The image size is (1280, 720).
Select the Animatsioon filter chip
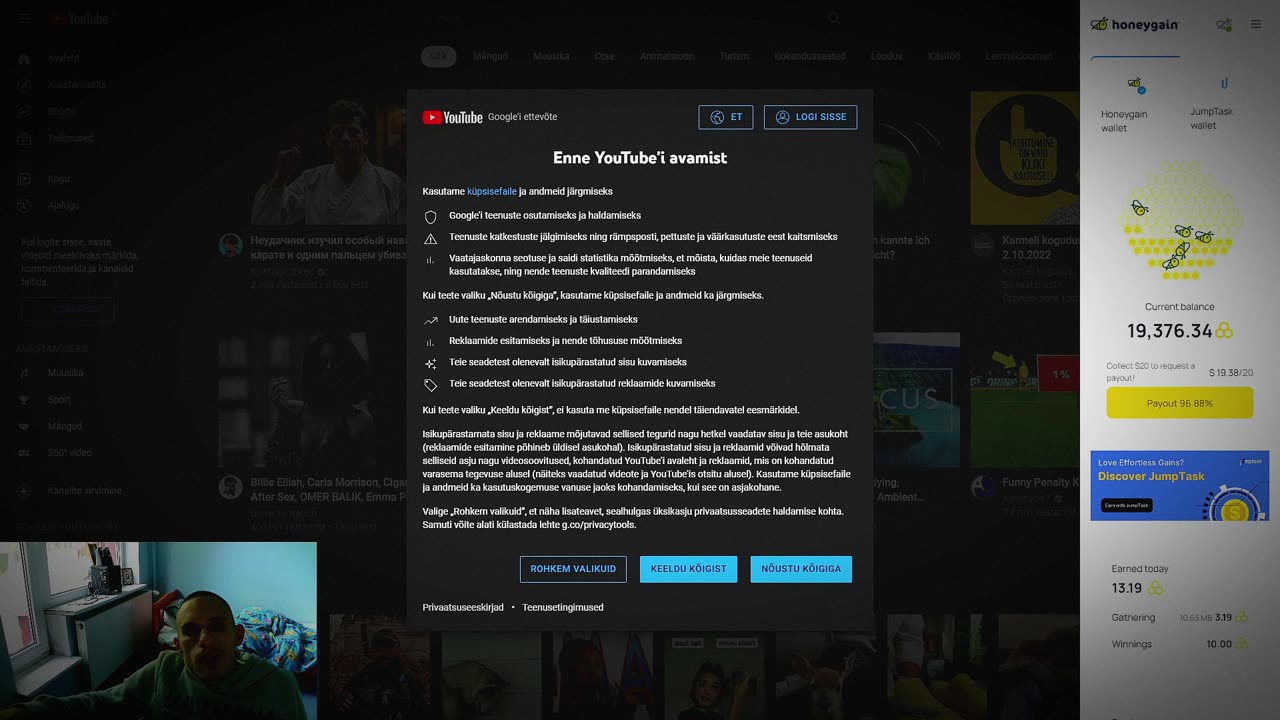click(667, 56)
